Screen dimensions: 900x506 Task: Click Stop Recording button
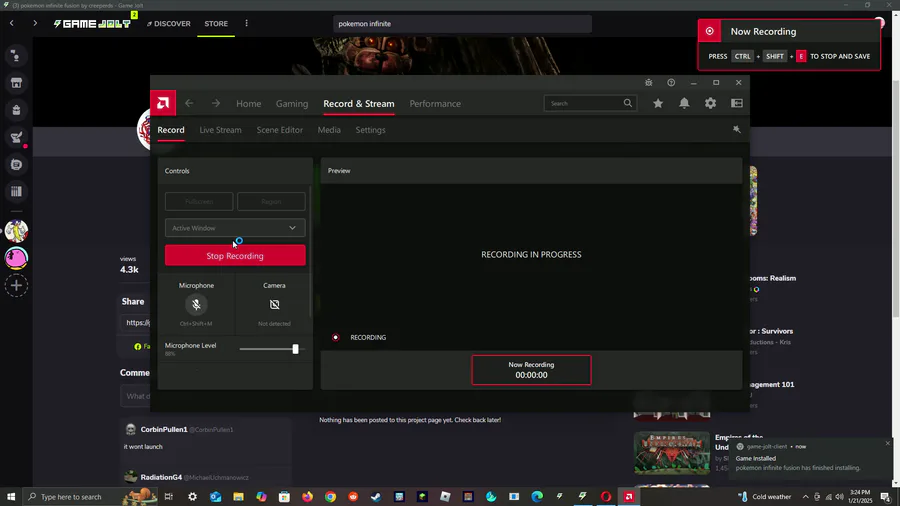(235, 256)
